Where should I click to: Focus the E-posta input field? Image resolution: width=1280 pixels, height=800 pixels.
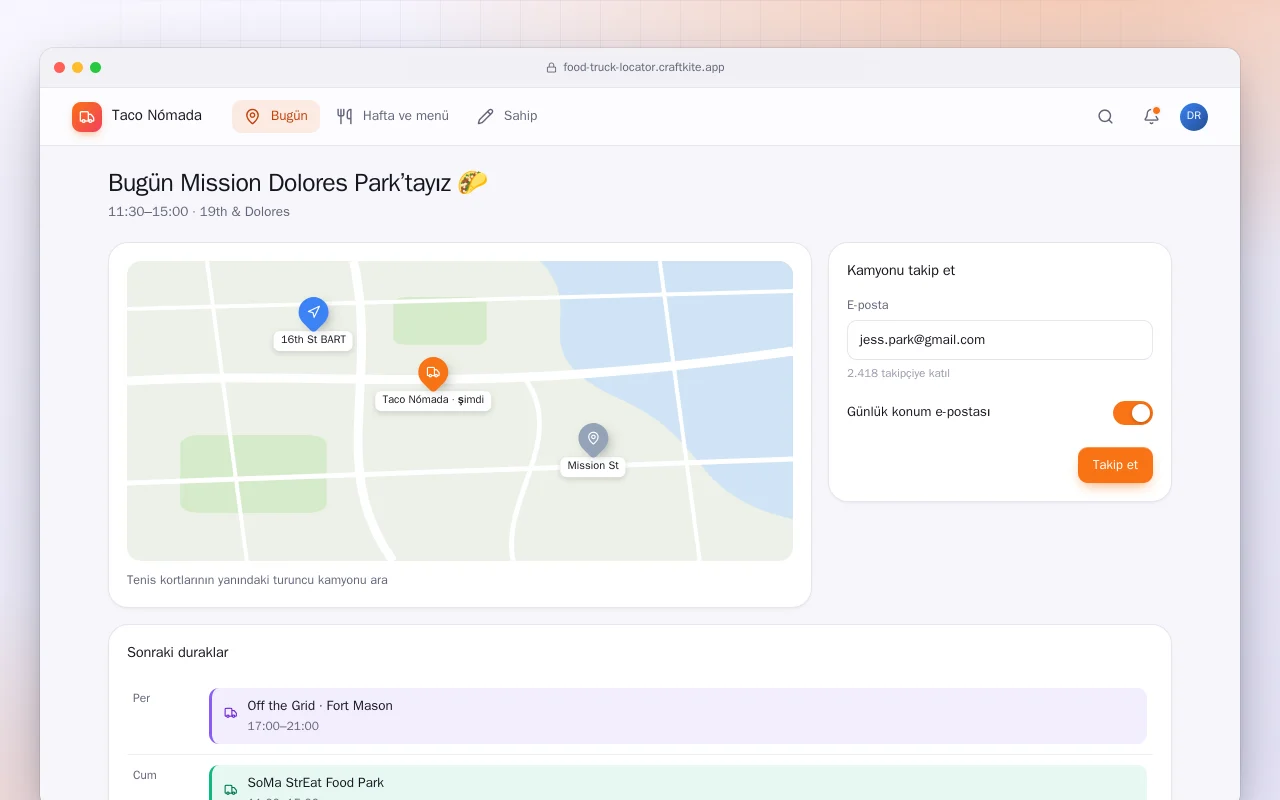pos(1000,340)
